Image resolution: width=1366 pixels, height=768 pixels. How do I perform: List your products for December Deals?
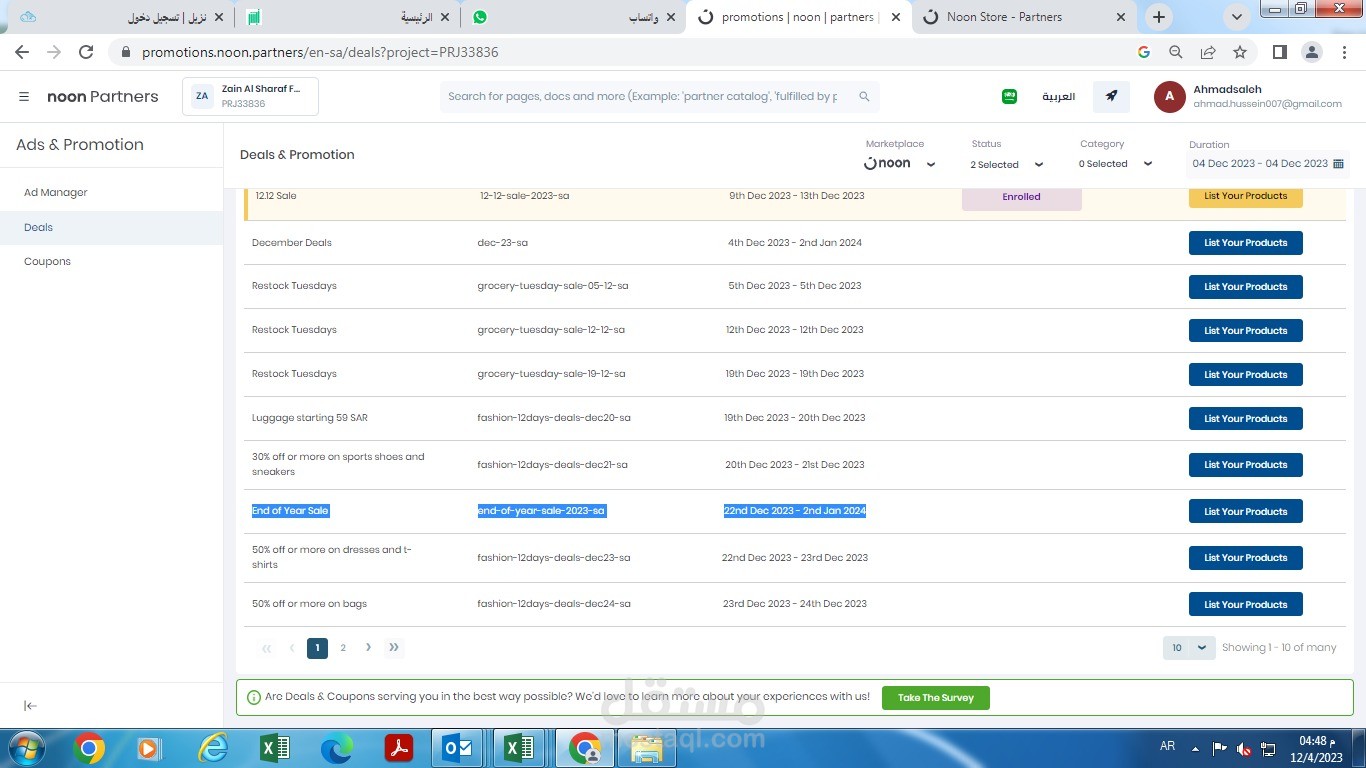coord(1245,243)
